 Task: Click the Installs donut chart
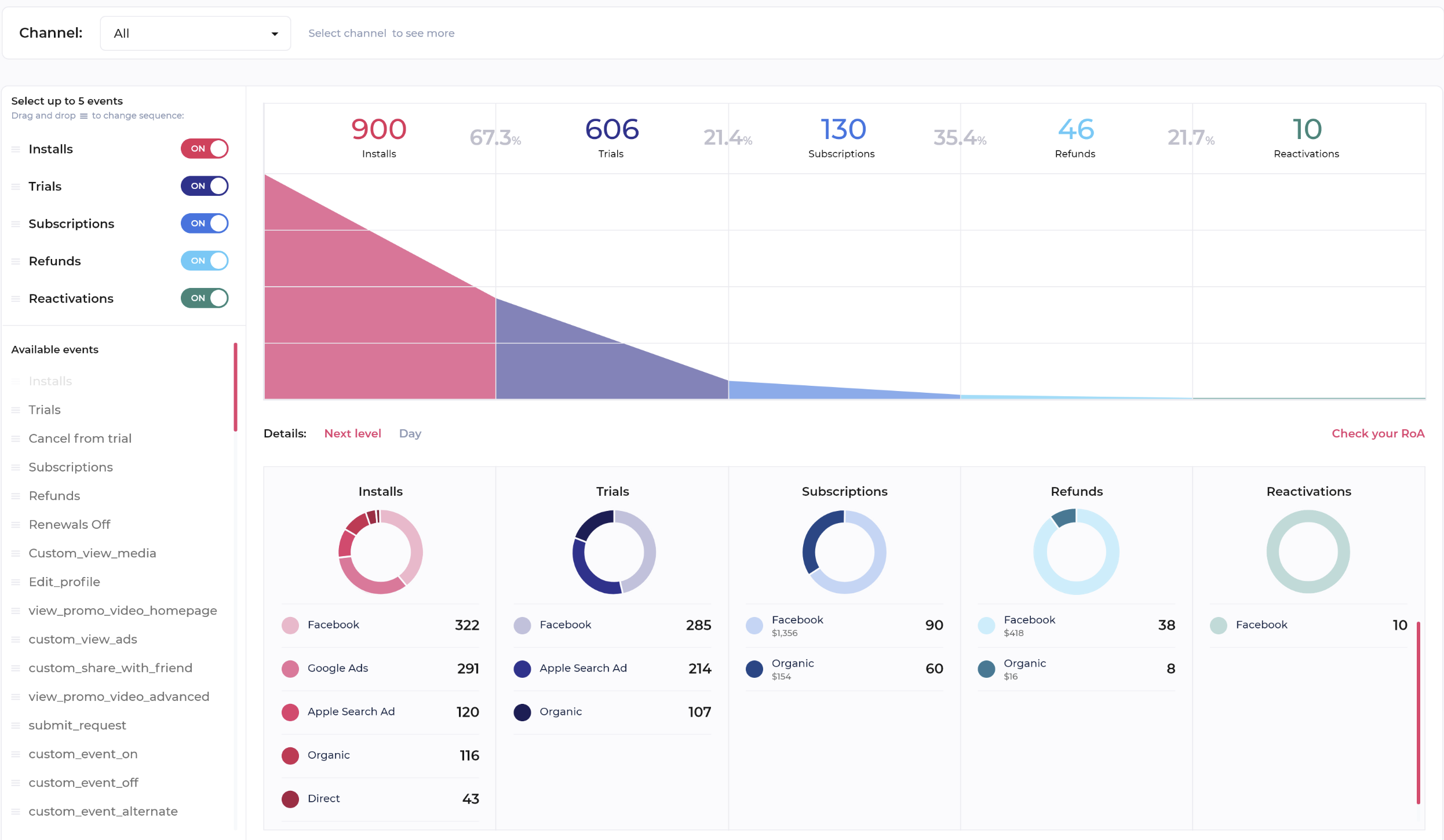380,552
